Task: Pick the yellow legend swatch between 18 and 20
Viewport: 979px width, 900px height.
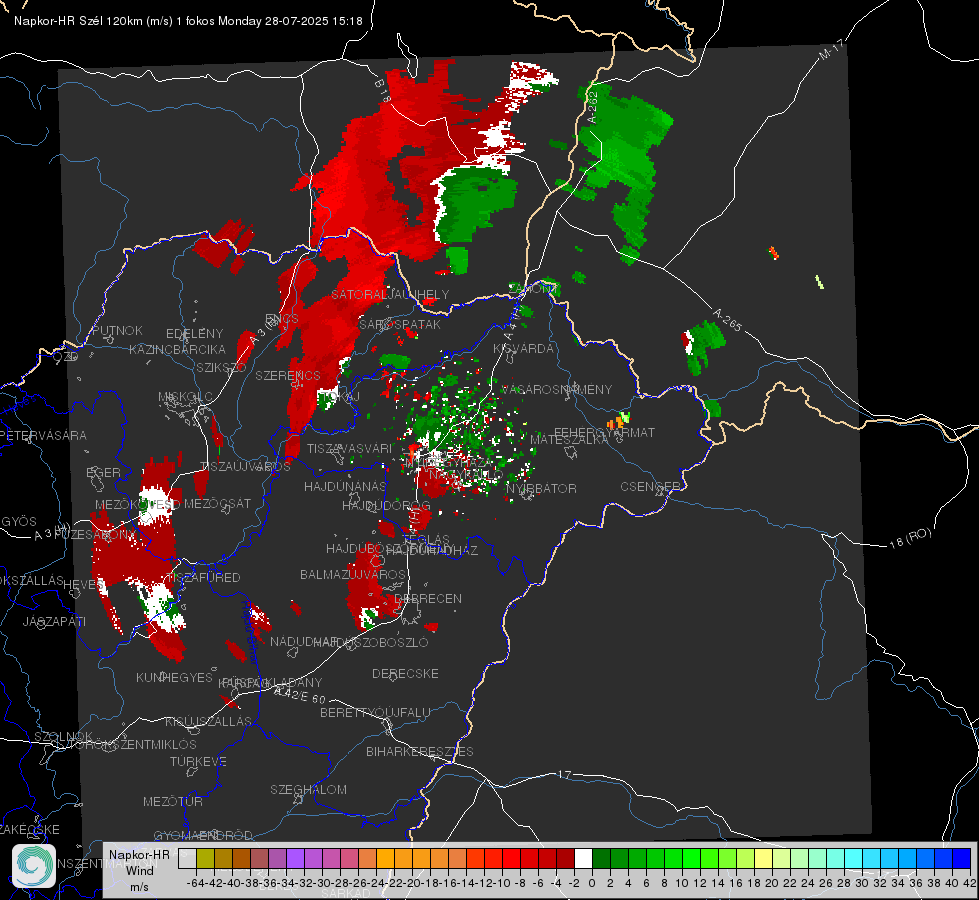Action: 763,859
